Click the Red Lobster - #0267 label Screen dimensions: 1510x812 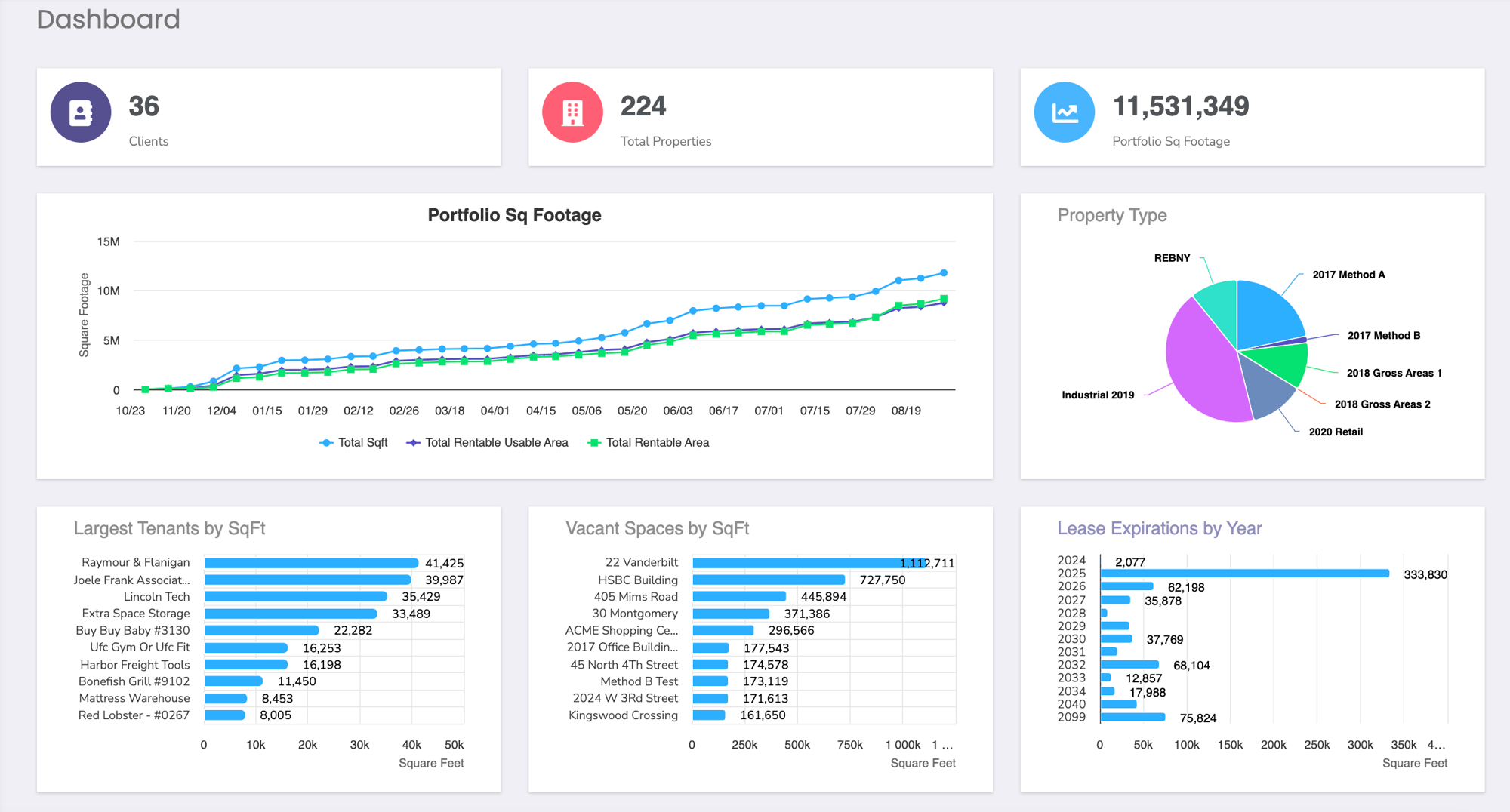point(134,715)
